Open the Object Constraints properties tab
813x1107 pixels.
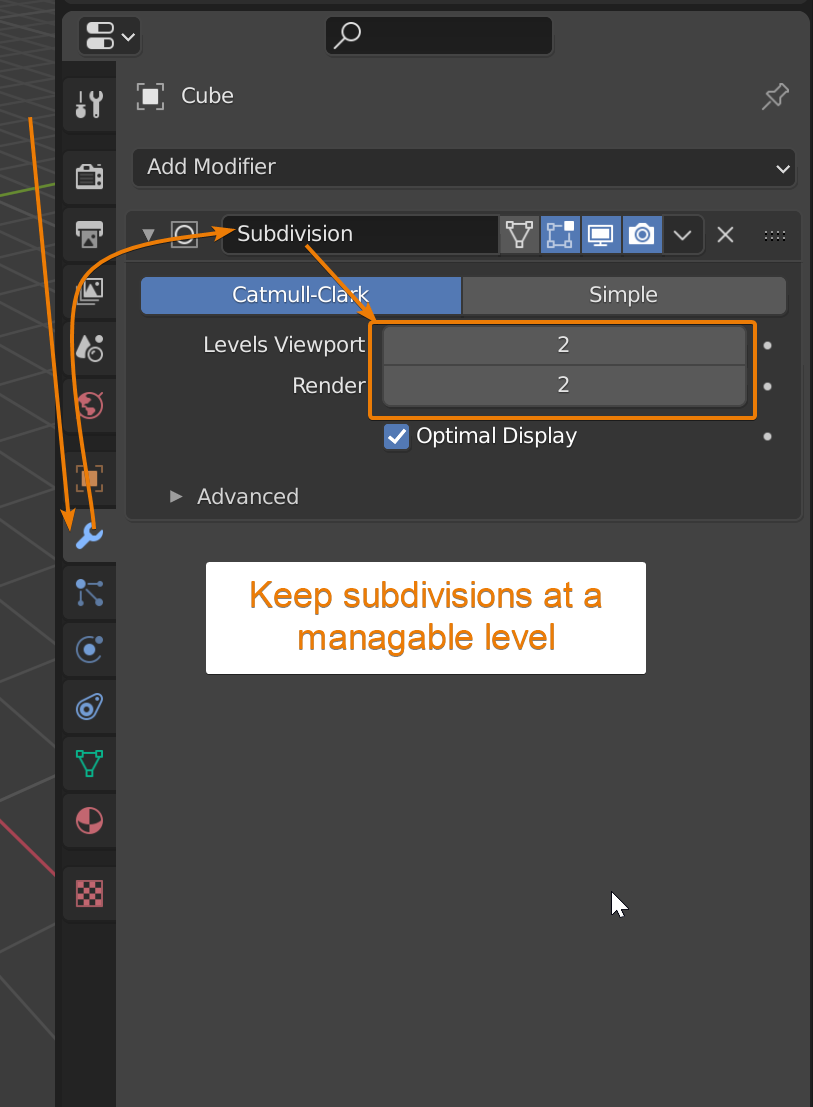(x=89, y=708)
